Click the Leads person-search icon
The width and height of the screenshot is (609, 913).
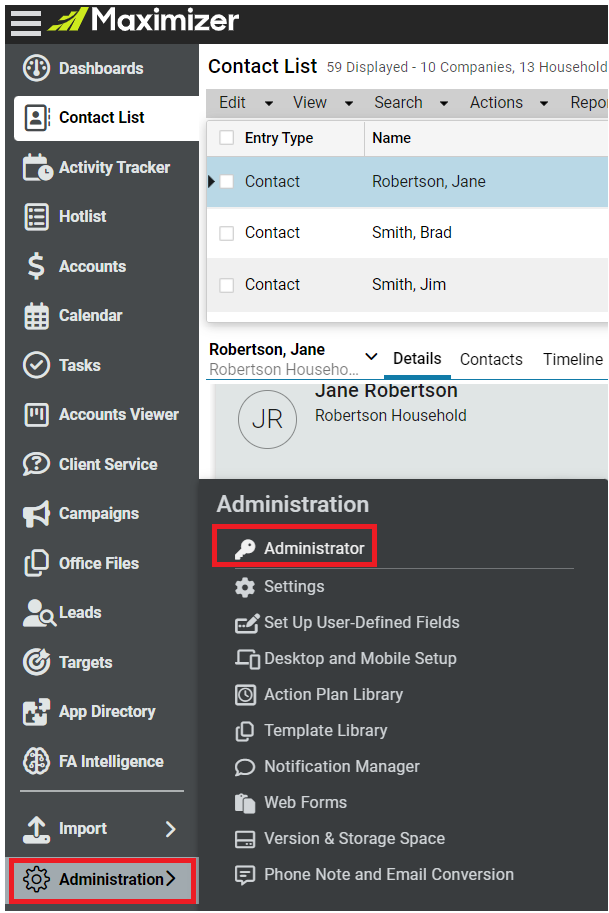tap(39, 613)
